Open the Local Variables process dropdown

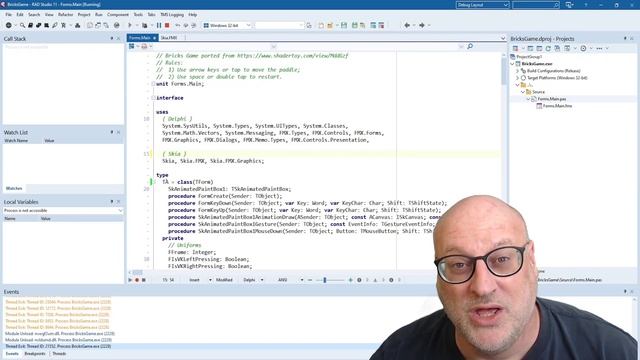(120, 211)
